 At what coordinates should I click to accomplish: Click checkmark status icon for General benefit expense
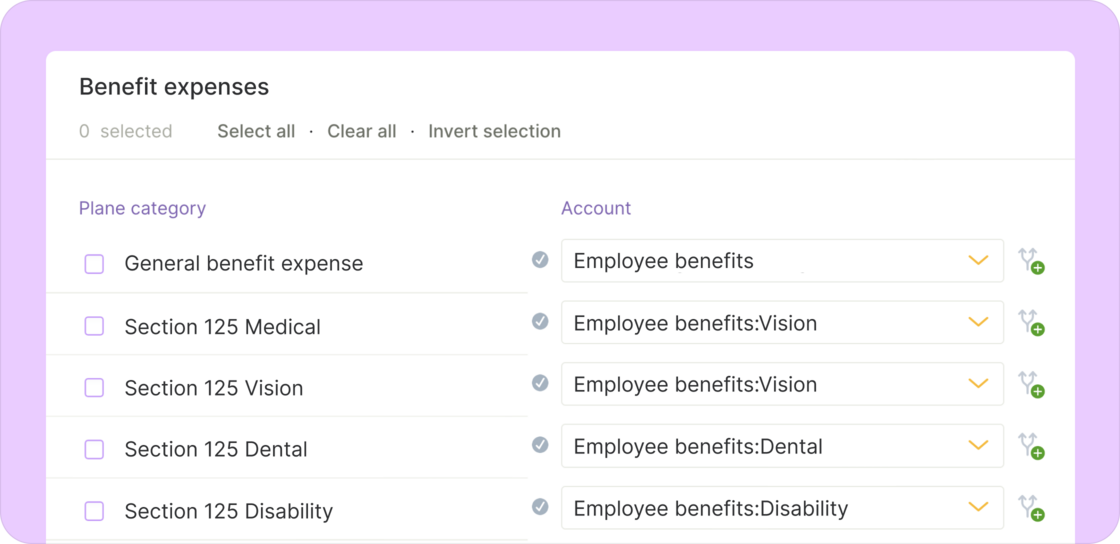tap(540, 260)
